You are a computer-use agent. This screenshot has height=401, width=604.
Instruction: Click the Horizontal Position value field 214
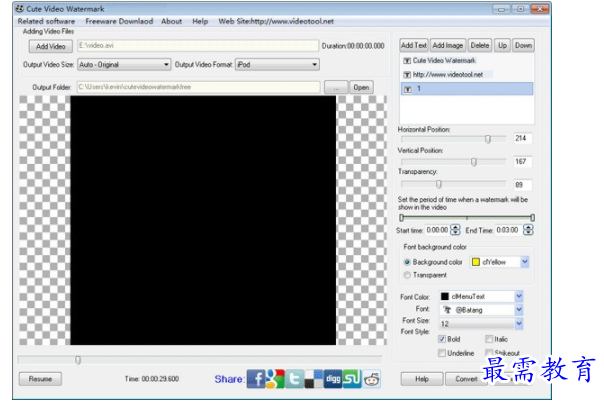(523, 138)
